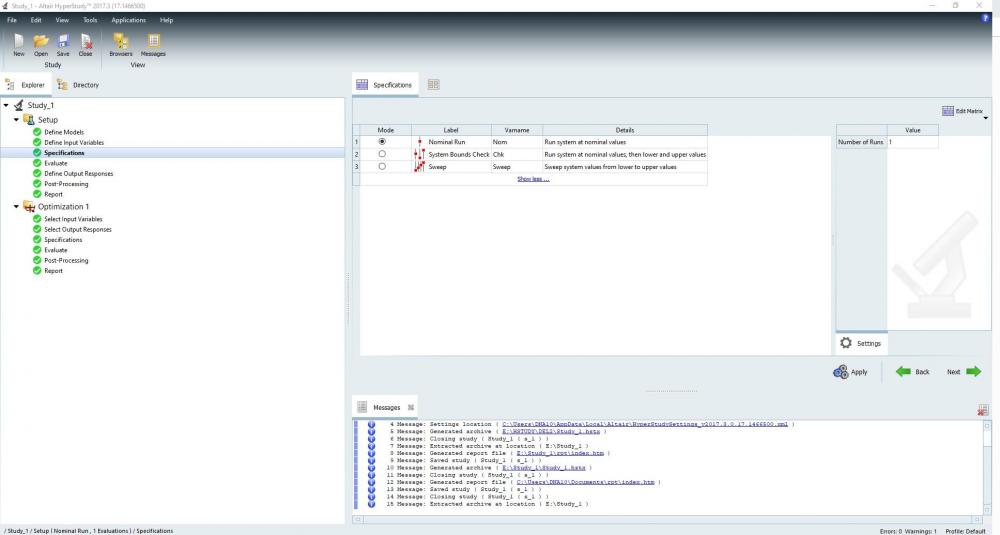Click the messages vertical scrollbar
Viewport: 1000px width, 535px height.
coord(986,467)
